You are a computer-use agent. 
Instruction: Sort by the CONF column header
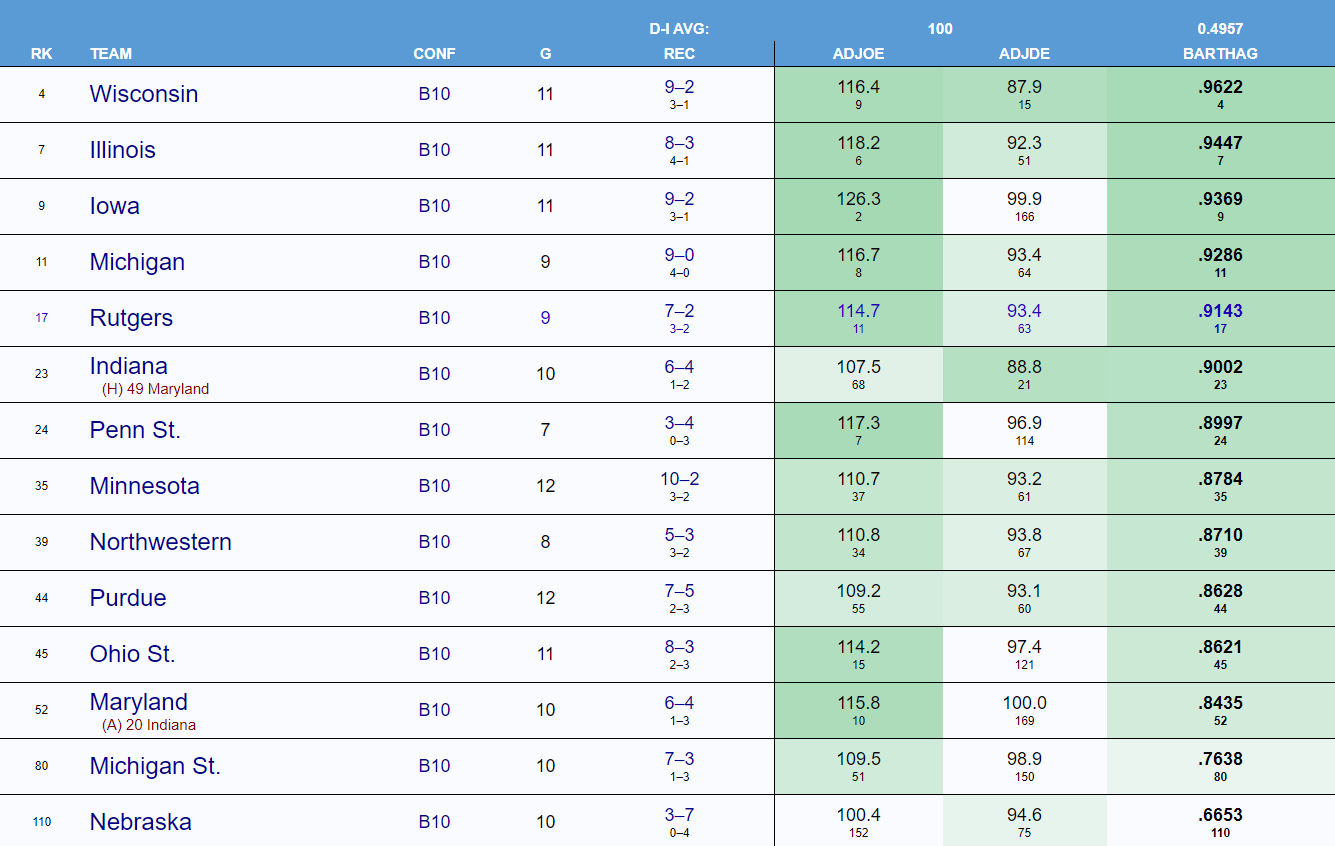[434, 54]
